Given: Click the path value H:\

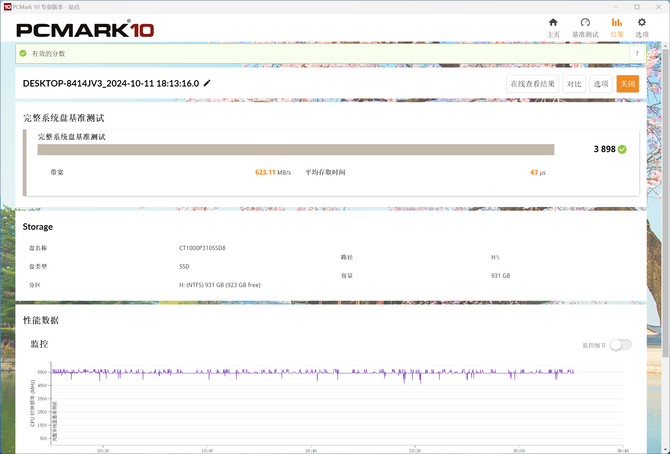Looking at the screenshot, I should coord(495,257).
